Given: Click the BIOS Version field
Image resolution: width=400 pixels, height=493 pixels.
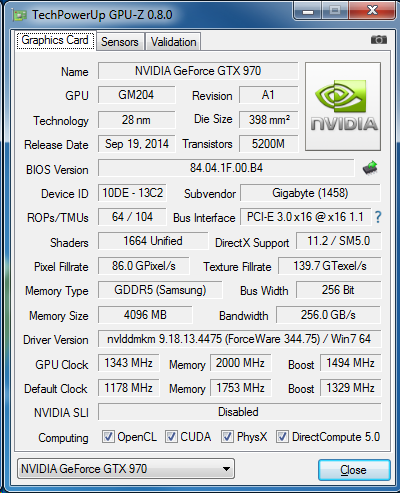Looking at the screenshot, I should (x=226, y=168).
